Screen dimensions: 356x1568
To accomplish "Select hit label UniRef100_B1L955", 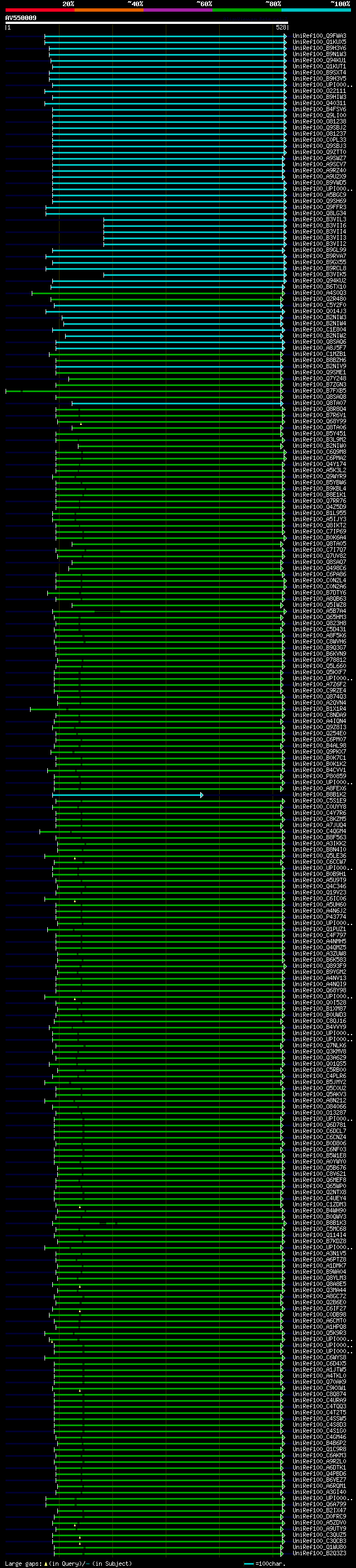I will tap(319, 513).
